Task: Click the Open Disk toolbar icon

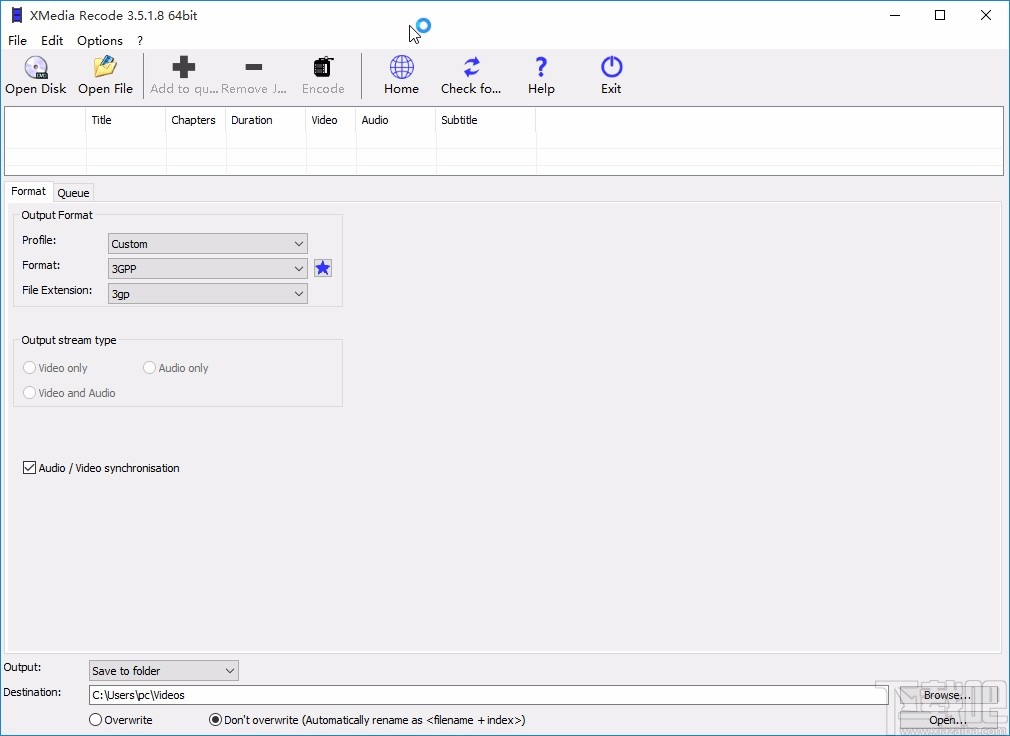Action: tap(36, 68)
